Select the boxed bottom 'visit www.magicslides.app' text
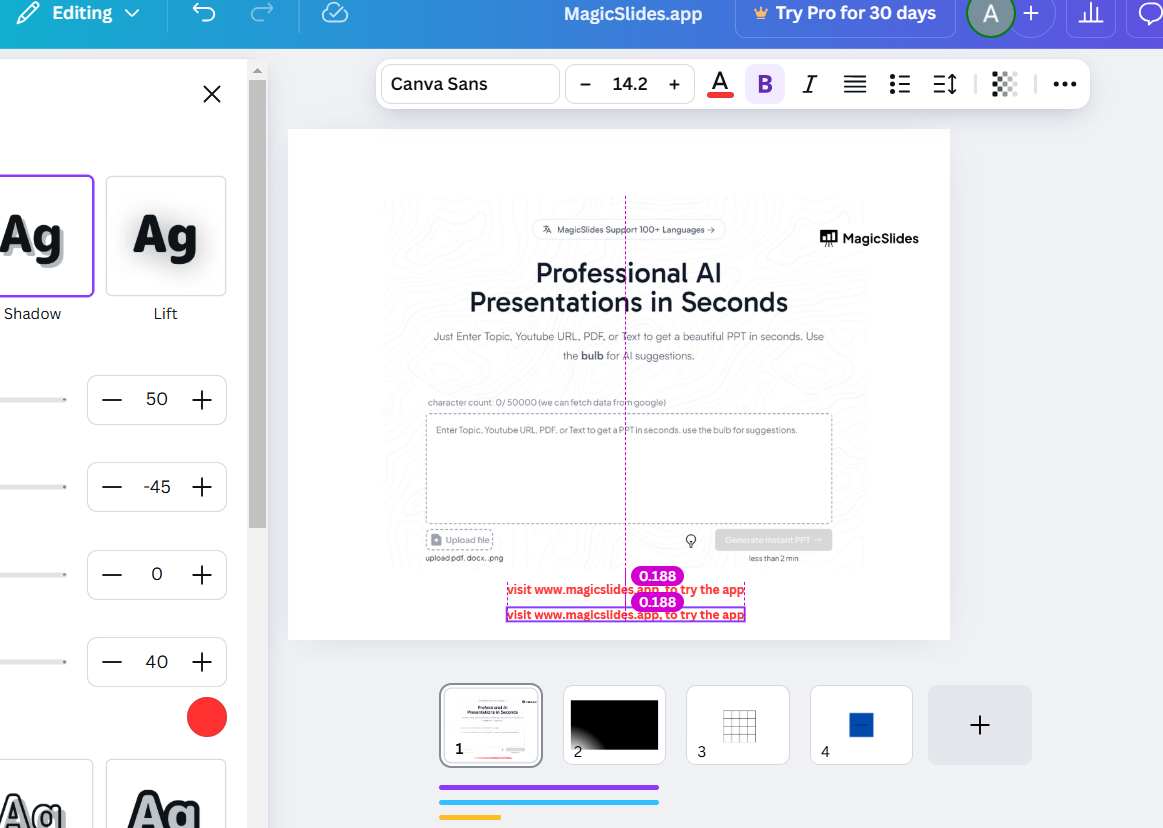 [x=625, y=614]
